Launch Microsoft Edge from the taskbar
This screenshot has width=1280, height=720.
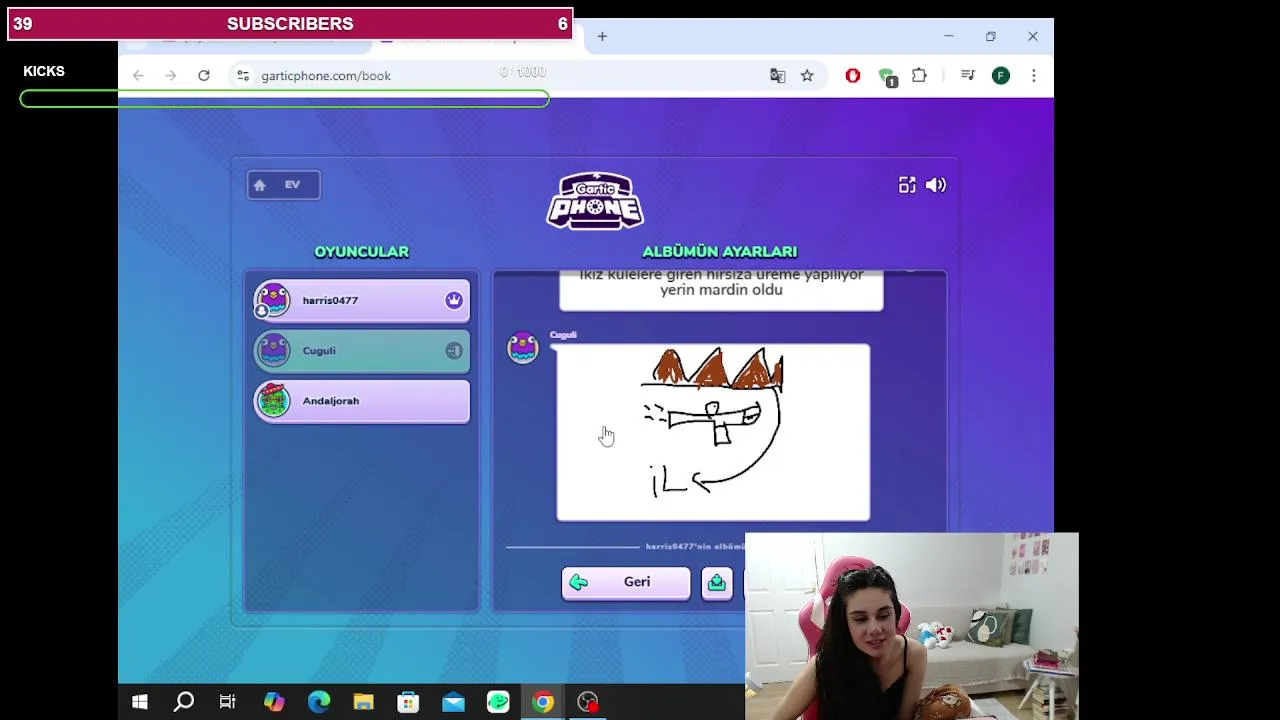[319, 702]
